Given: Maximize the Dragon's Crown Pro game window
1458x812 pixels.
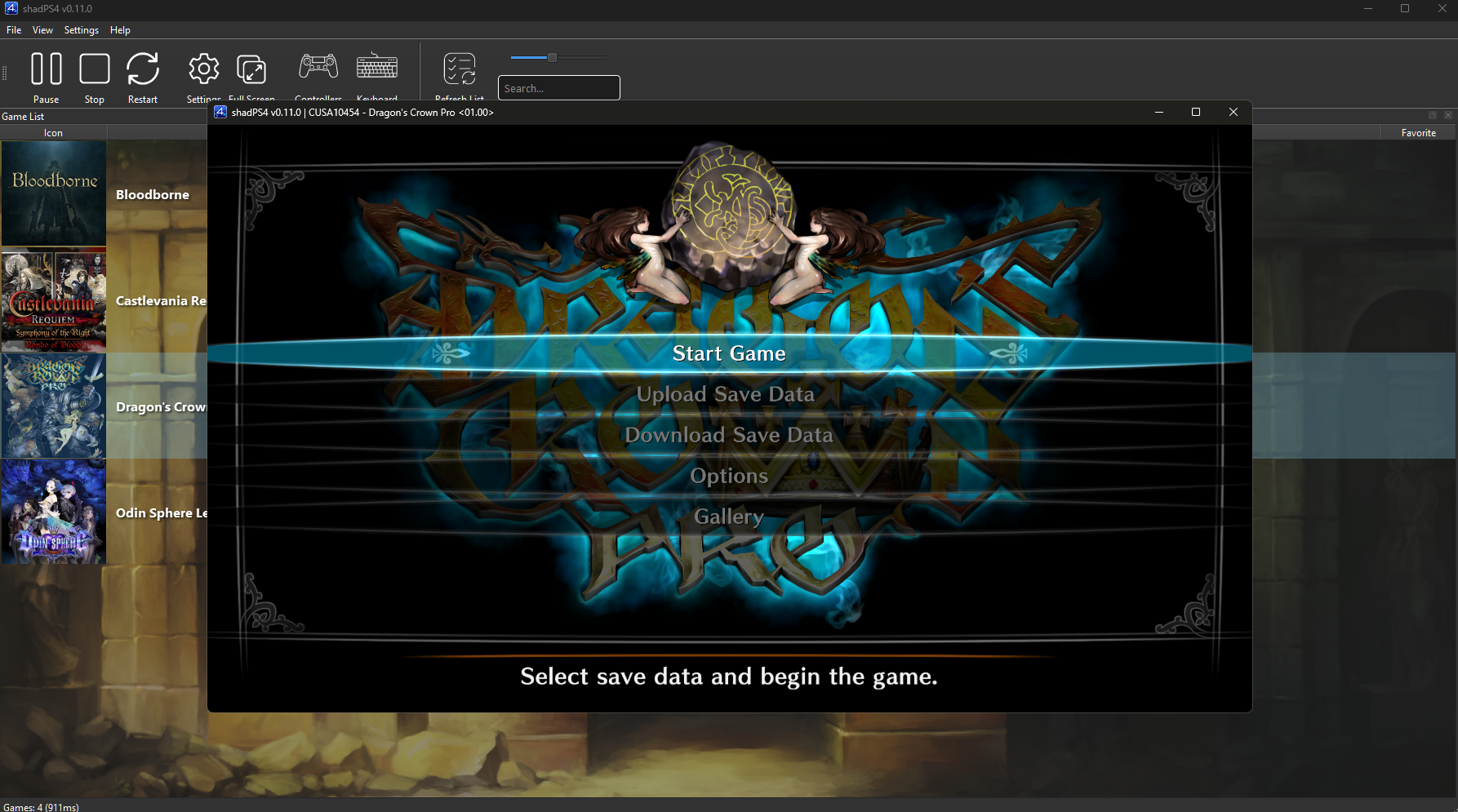Looking at the screenshot, I should click(1196, 112).
